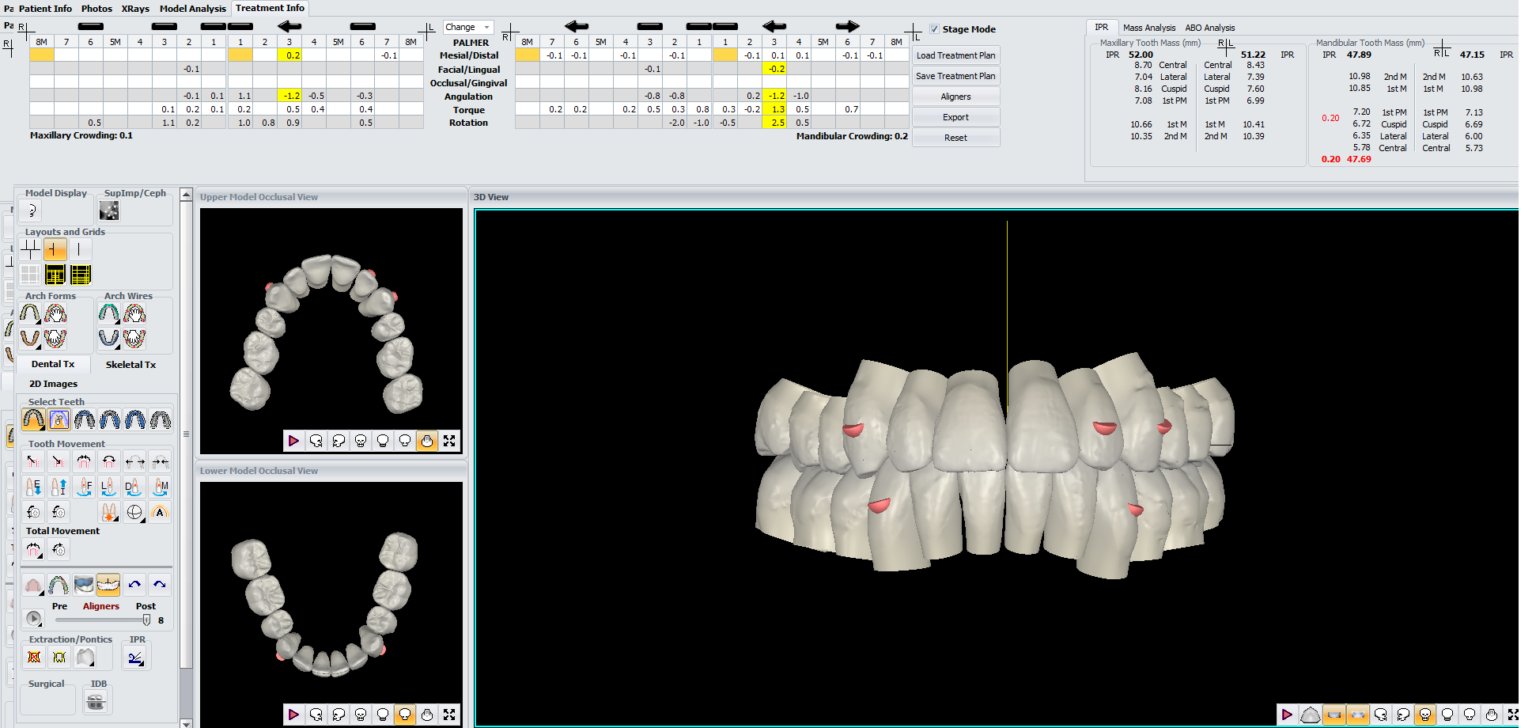Toggle the upper arch icon in Select Teeth
The height and width of the screenshot is (728, 1536).
tap(33, 420)
